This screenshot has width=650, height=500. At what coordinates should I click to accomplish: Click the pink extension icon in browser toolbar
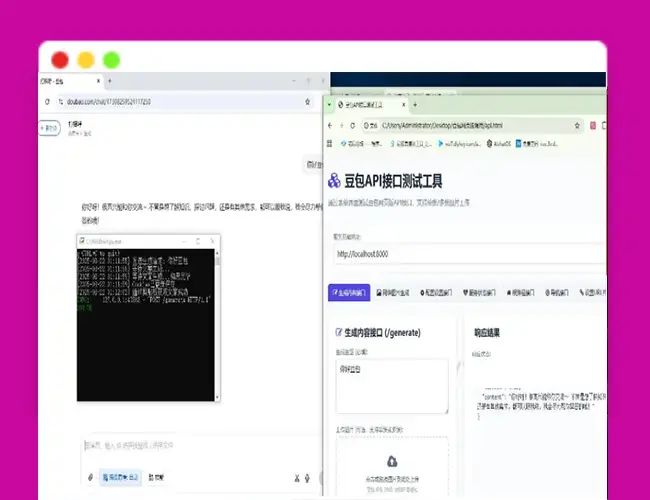pos(593,125)
